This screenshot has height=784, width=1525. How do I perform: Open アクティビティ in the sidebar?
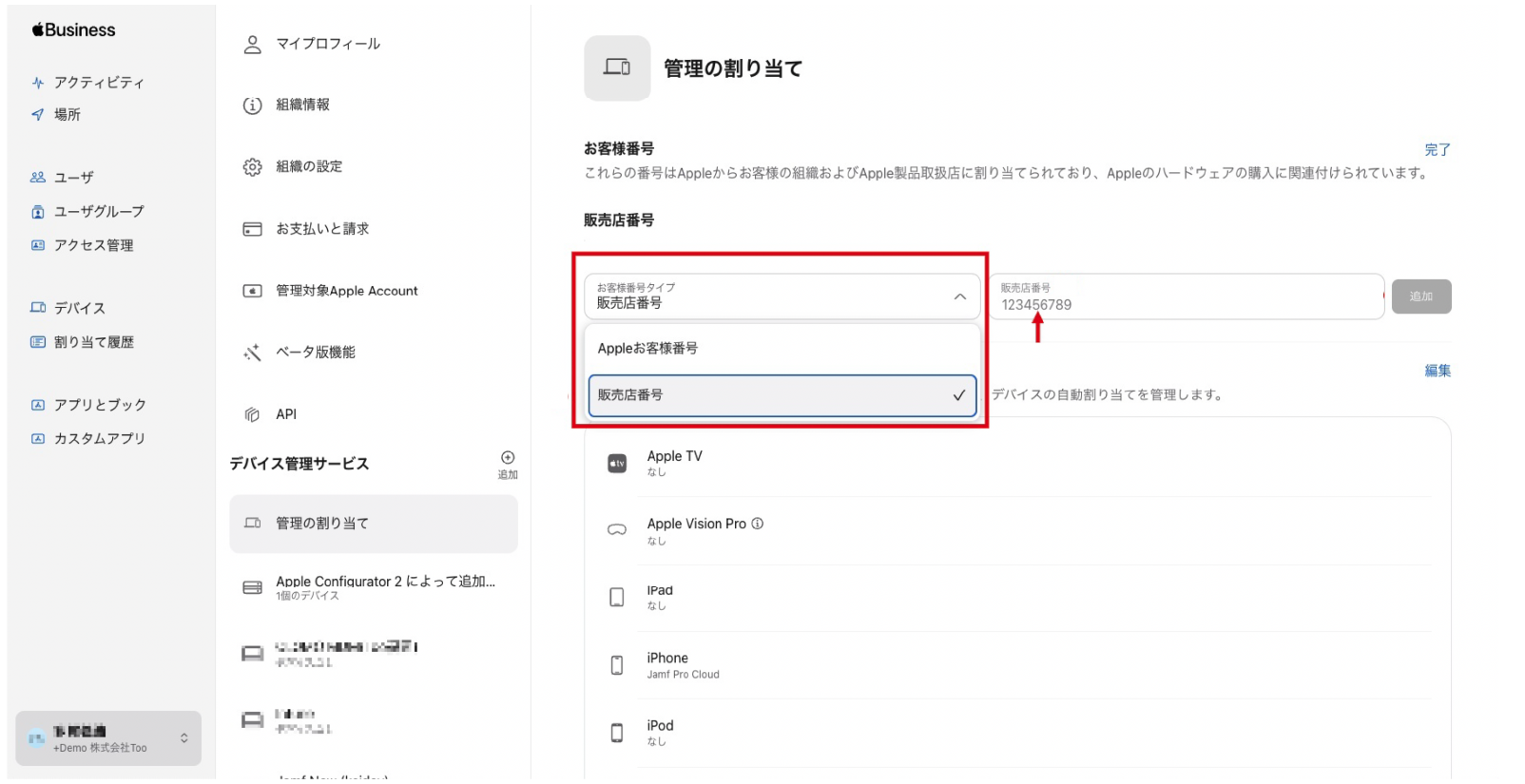click(x=99, y=83)
